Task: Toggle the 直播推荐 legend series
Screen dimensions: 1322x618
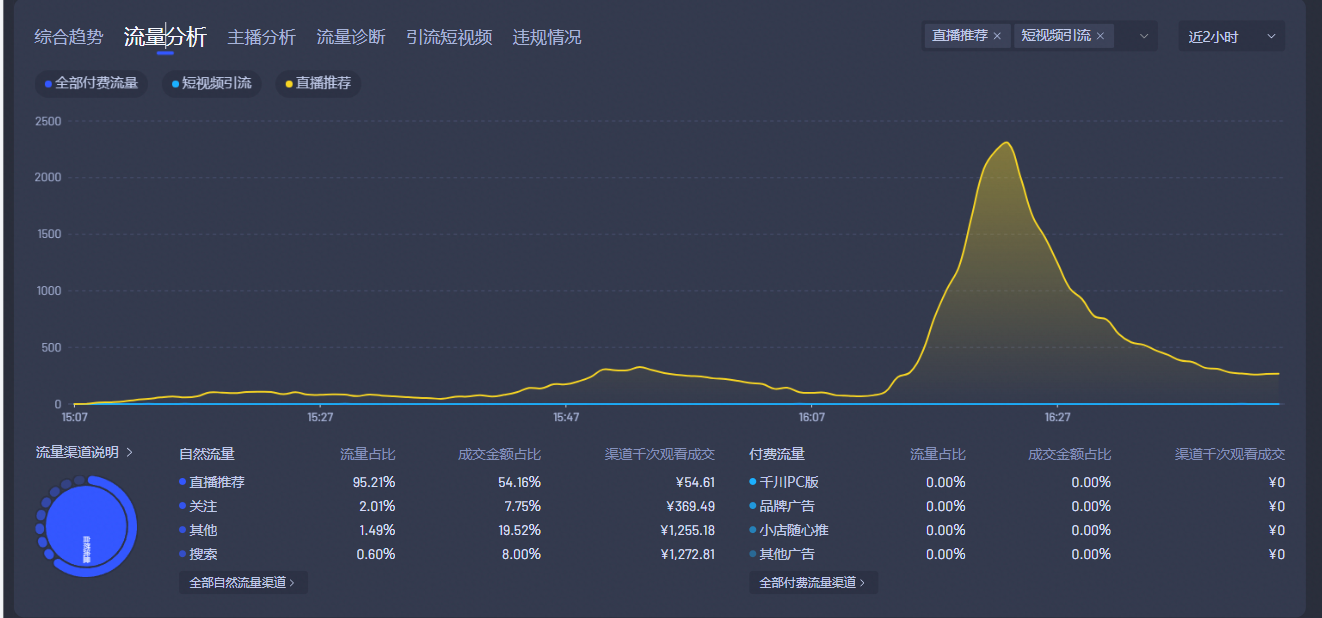Action: click(x=318, y=84)
